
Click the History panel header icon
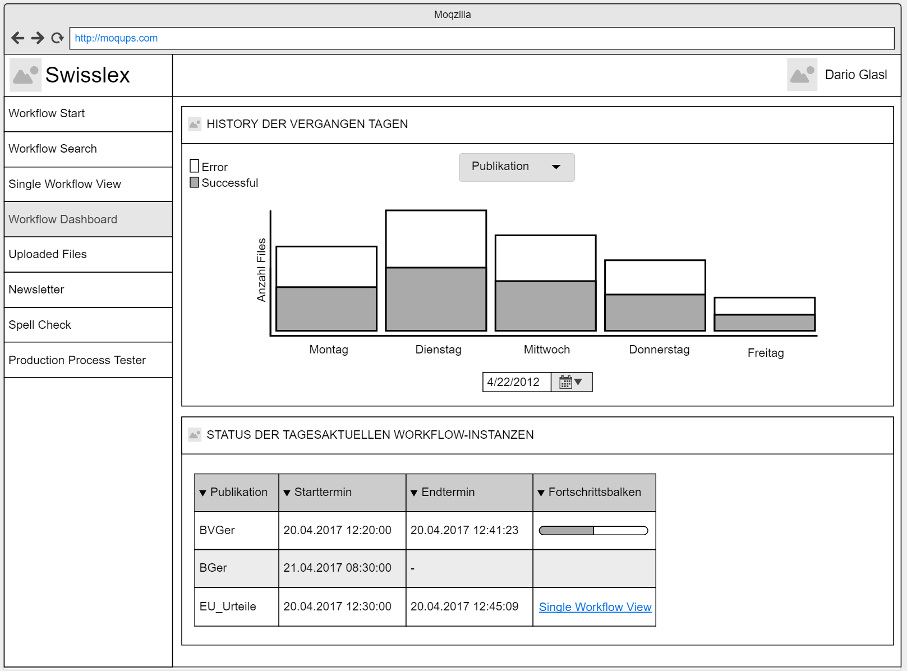(195, 124)
